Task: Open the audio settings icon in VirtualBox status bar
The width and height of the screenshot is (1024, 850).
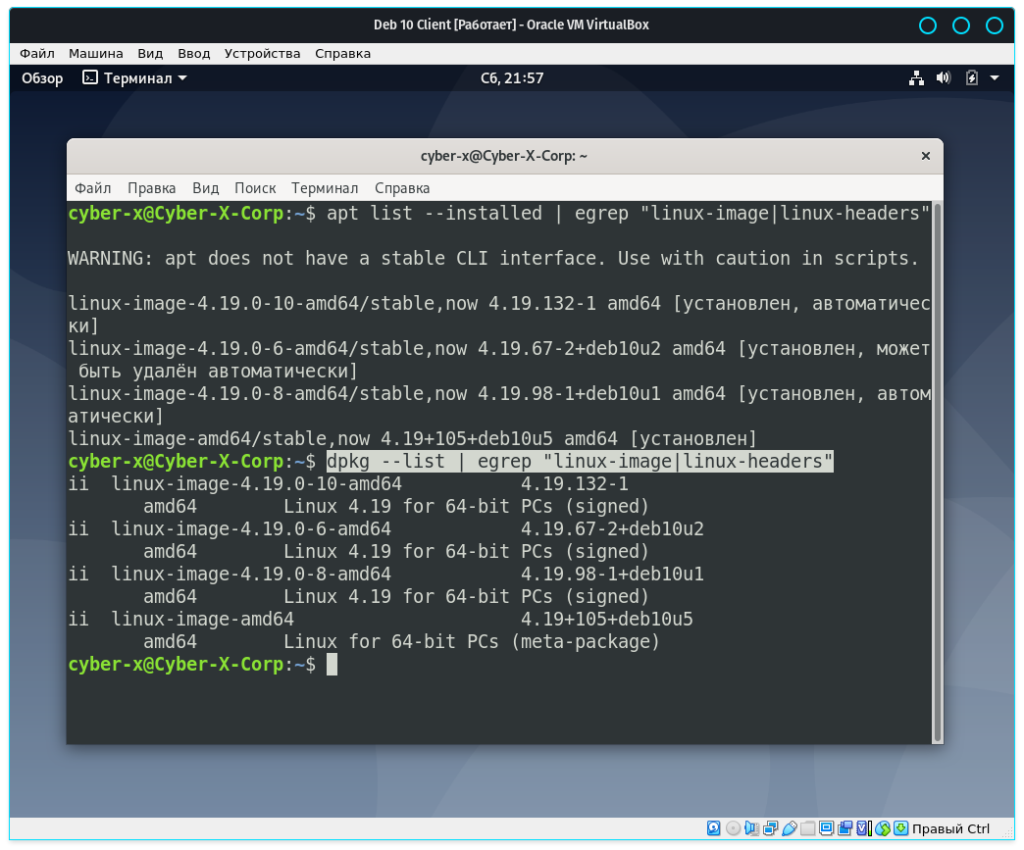Action: coord(752,828)
